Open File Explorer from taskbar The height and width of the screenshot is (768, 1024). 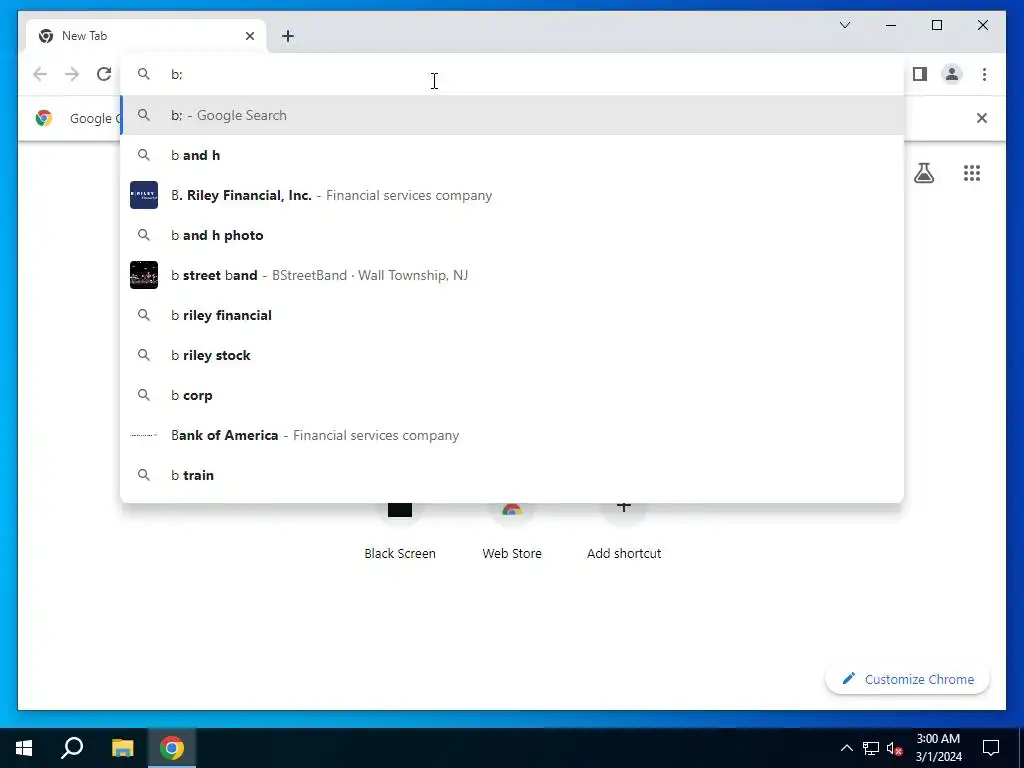(122, 748)
